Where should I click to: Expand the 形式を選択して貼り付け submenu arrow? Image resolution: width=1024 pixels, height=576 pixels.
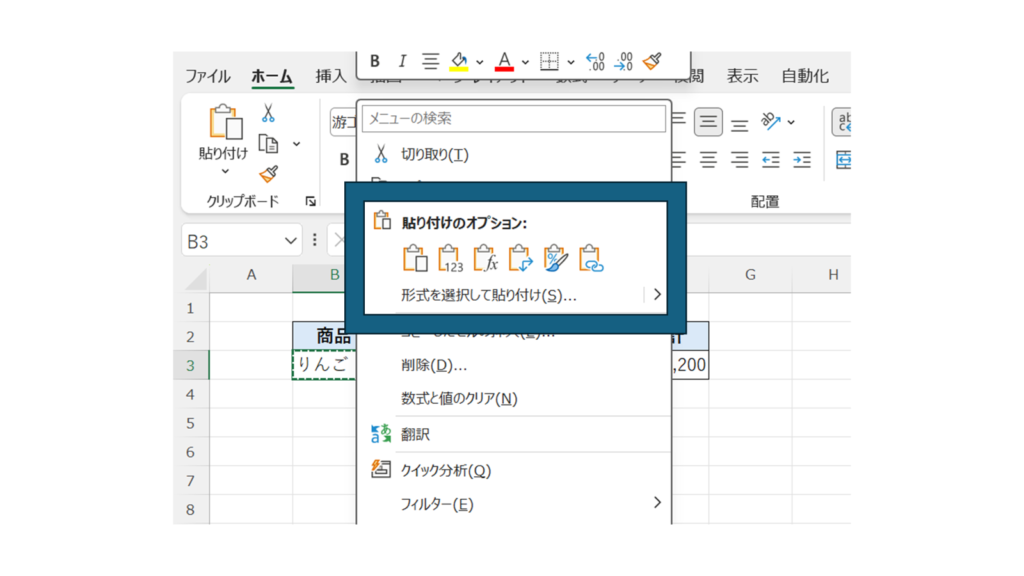pyautogui.click(x=657, y=295)
